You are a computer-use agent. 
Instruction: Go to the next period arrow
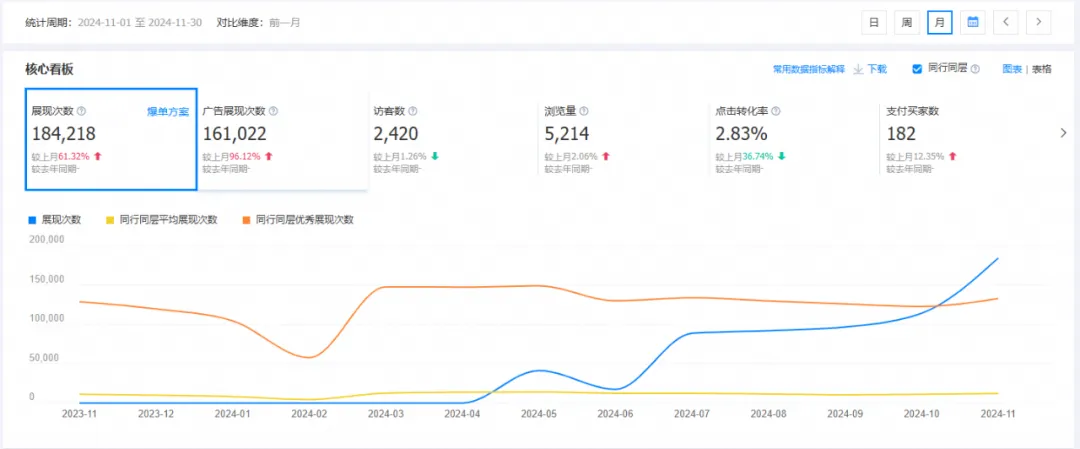point(1039,22)
